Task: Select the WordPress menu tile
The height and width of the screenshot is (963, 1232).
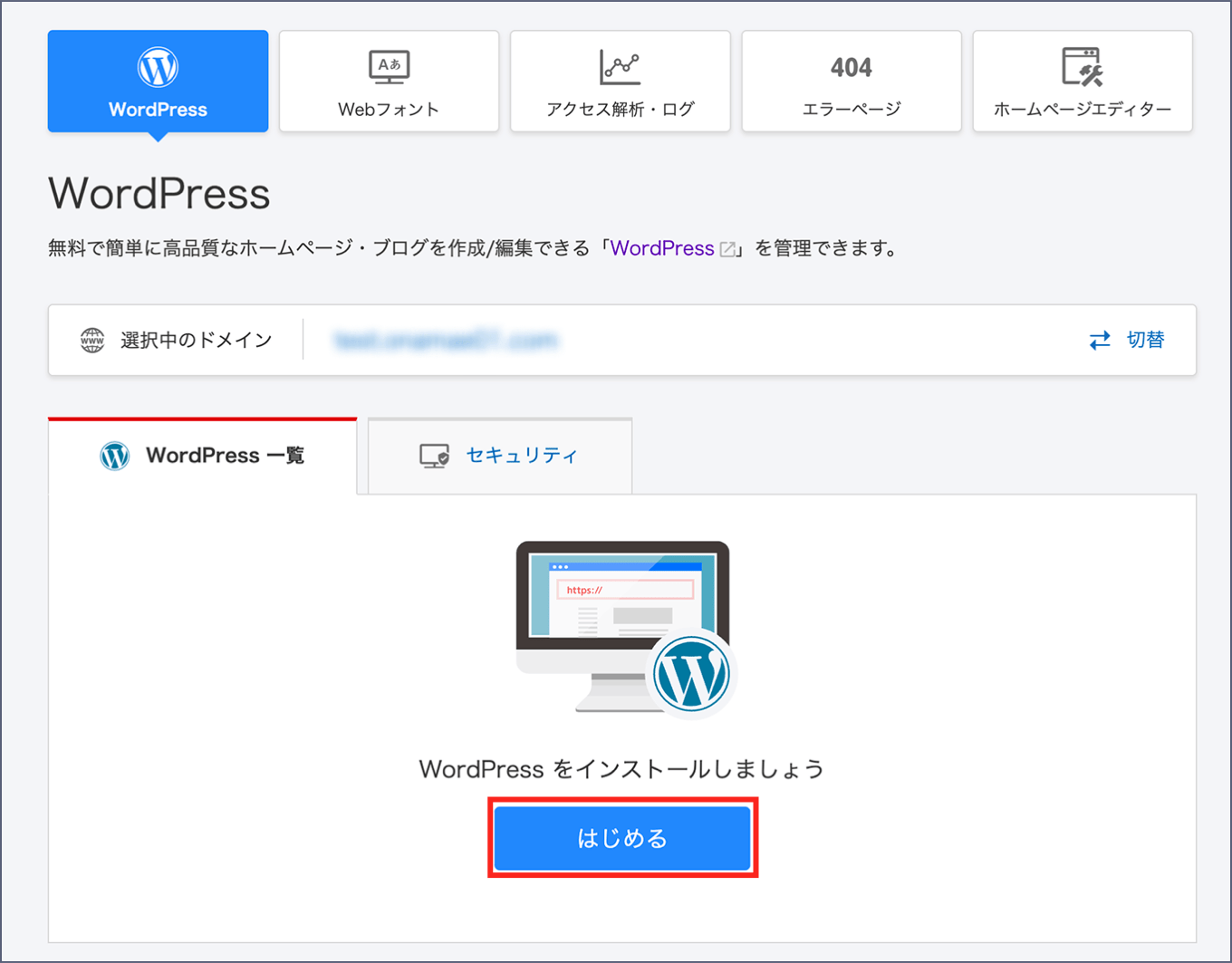Action: (158, 82)
